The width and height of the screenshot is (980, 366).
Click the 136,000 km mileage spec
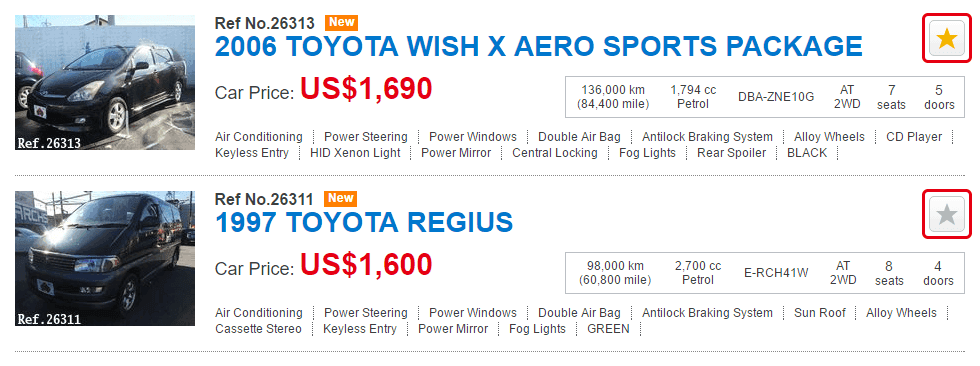pyautogui.click(x=613, y=97)
